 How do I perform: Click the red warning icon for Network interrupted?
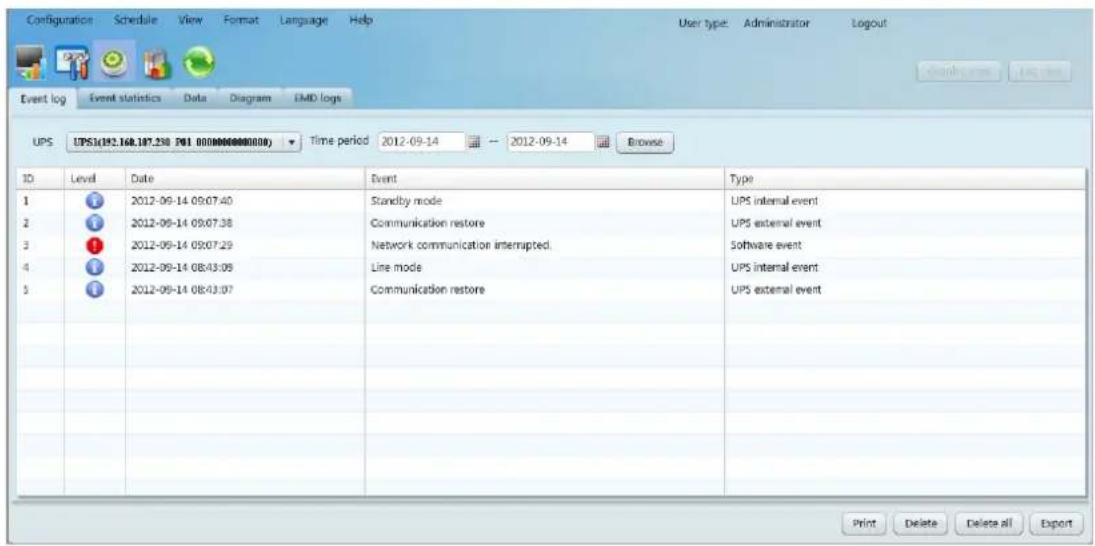click(95, 245)
